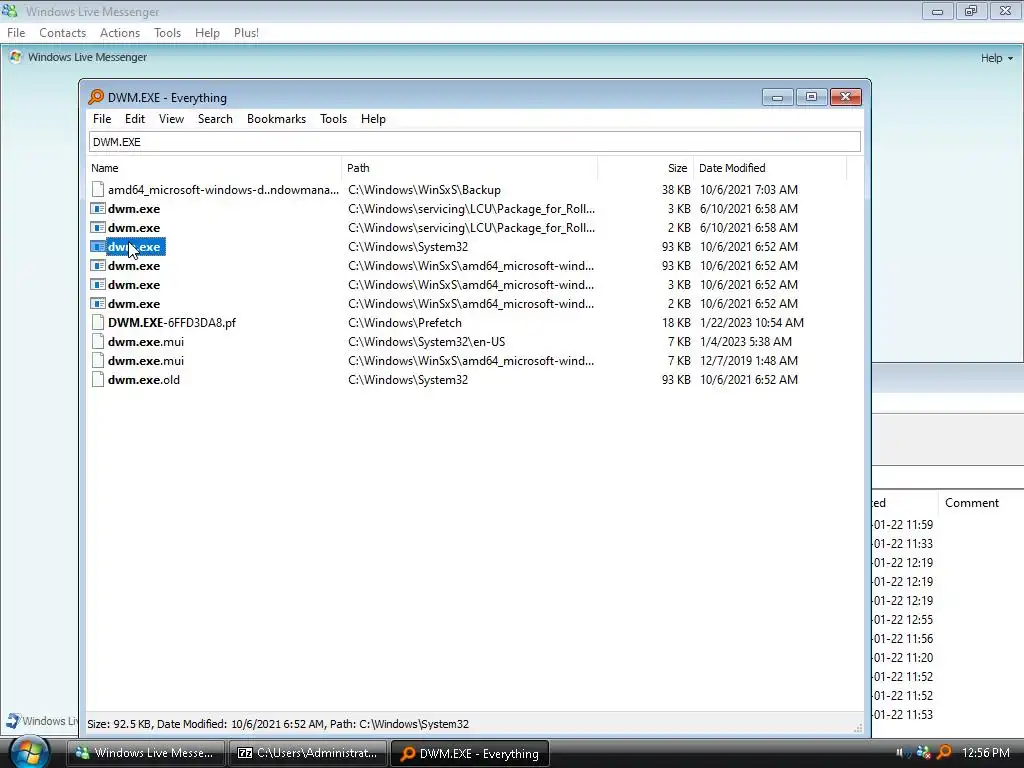Click the Messenger icon in system tray
This screenshot has height=768, width=1024.
(923, 752)
